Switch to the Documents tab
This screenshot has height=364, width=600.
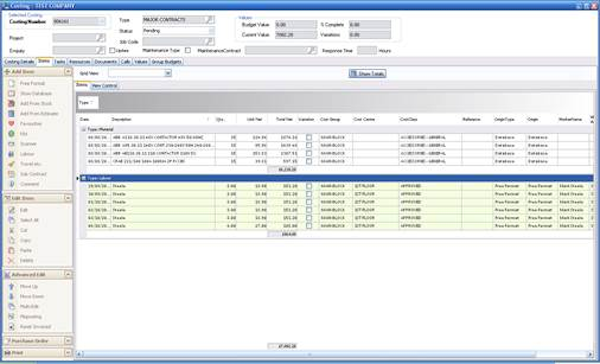105,62
